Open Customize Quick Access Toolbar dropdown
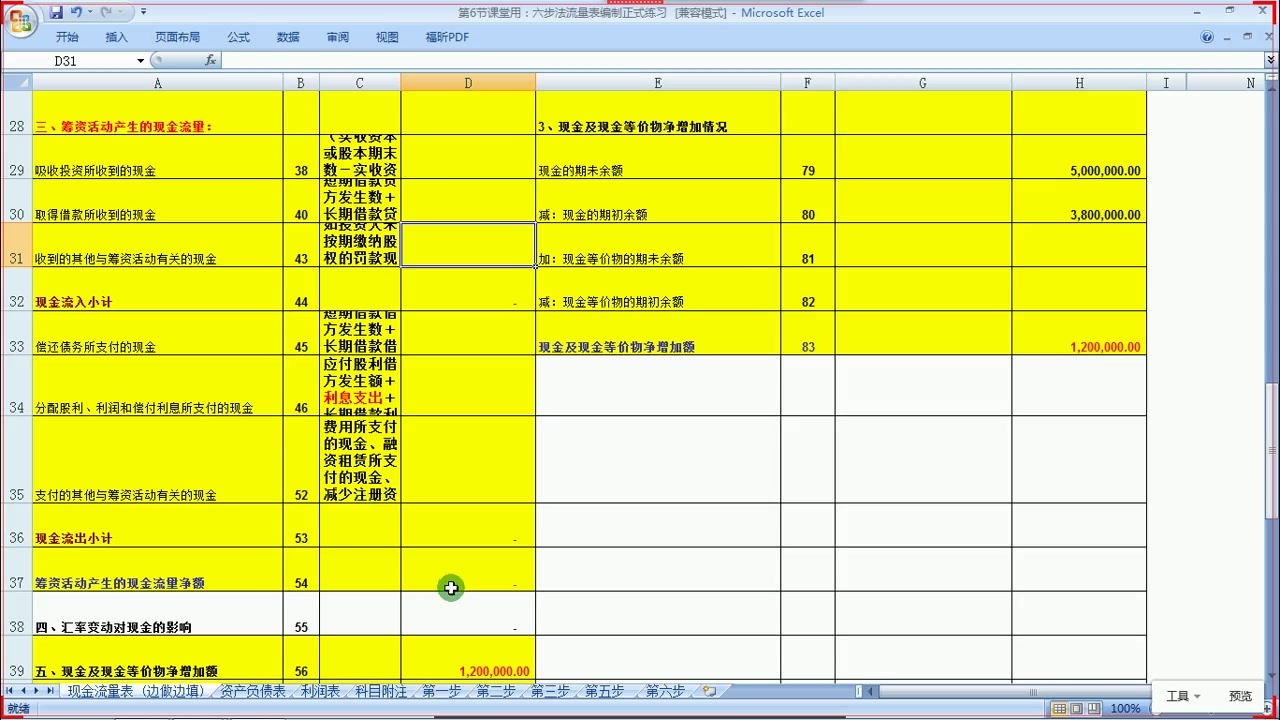 pos(143,12)
